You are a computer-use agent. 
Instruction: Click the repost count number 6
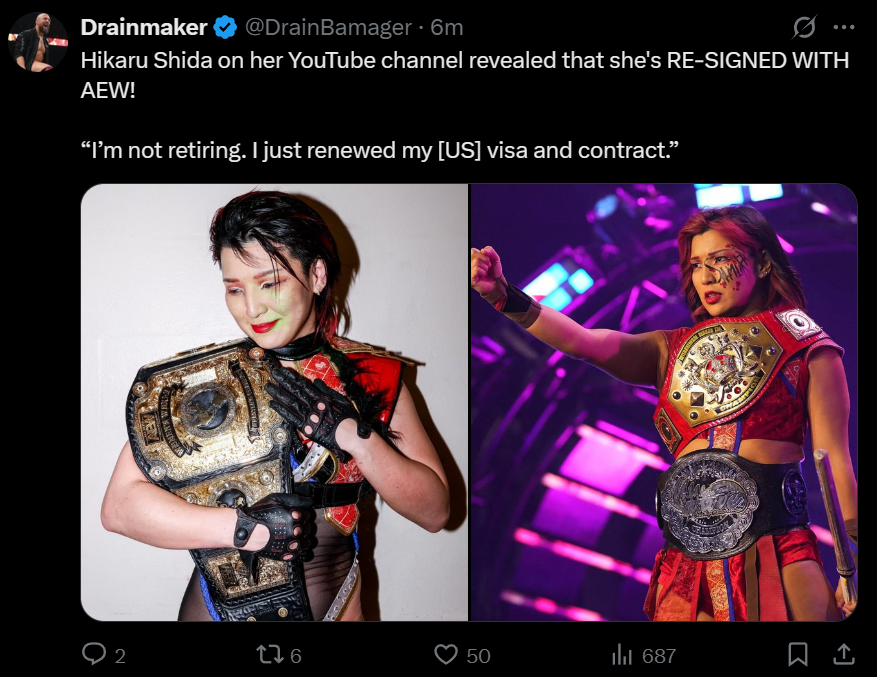[x=296, y=656]
